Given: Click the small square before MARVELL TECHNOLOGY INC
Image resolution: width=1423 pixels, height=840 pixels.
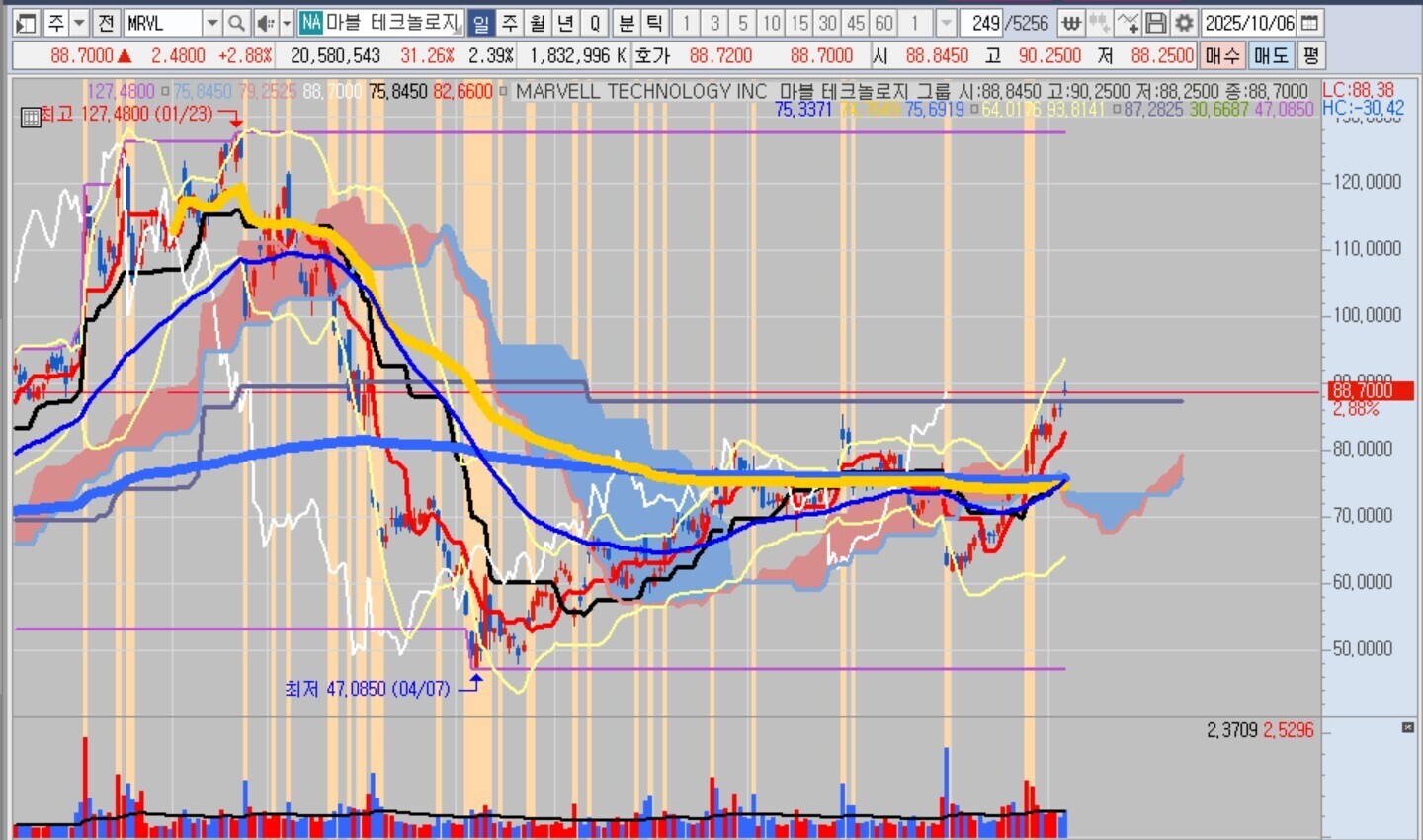Looking at the screenshot, I should point(503,92).
